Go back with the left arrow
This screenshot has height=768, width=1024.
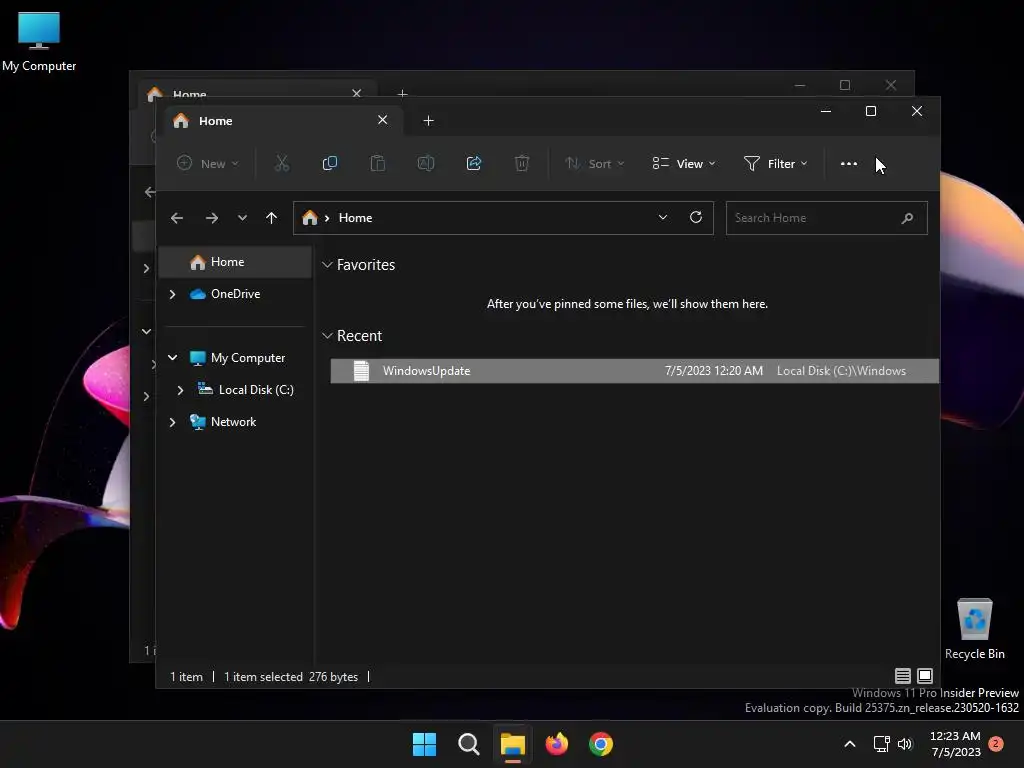[x=177, y=218]
